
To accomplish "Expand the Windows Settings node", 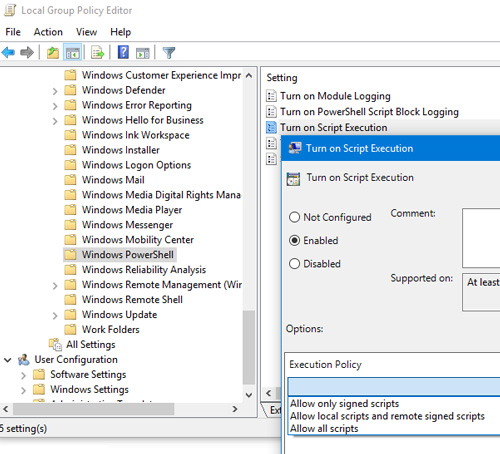I will (x=23, y=390).
